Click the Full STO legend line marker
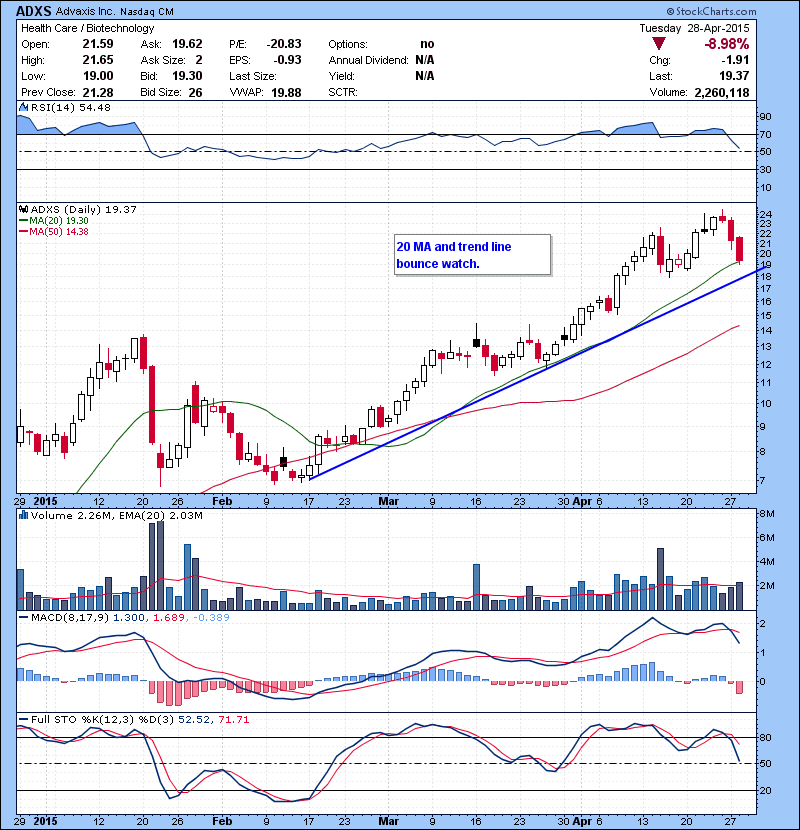This screenshot has height=830, width=800. click(x=24, y=719)
